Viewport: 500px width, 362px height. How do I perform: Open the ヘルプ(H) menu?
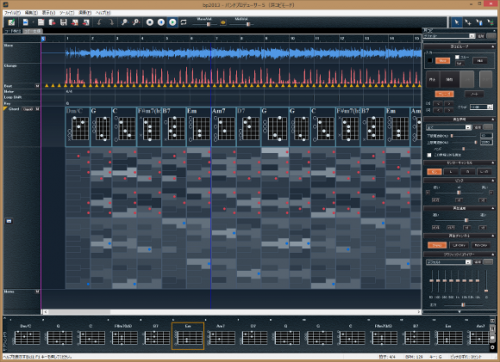tap(103, 13)
